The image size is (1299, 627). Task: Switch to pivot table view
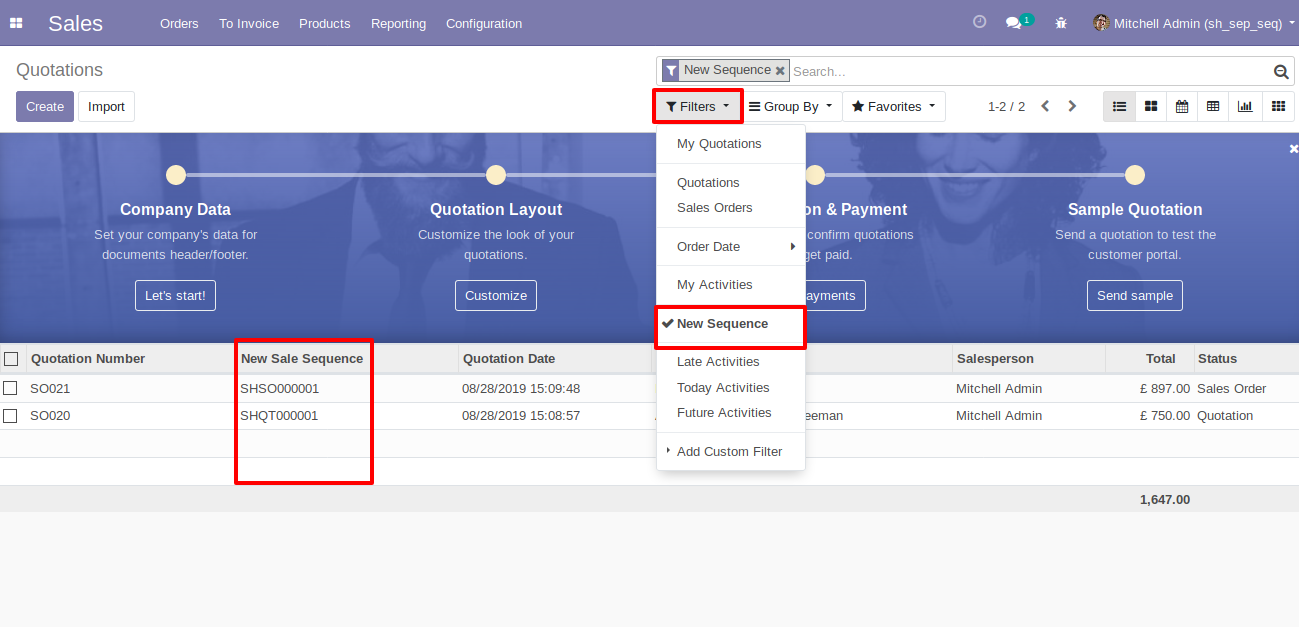tap(1213, 106)
